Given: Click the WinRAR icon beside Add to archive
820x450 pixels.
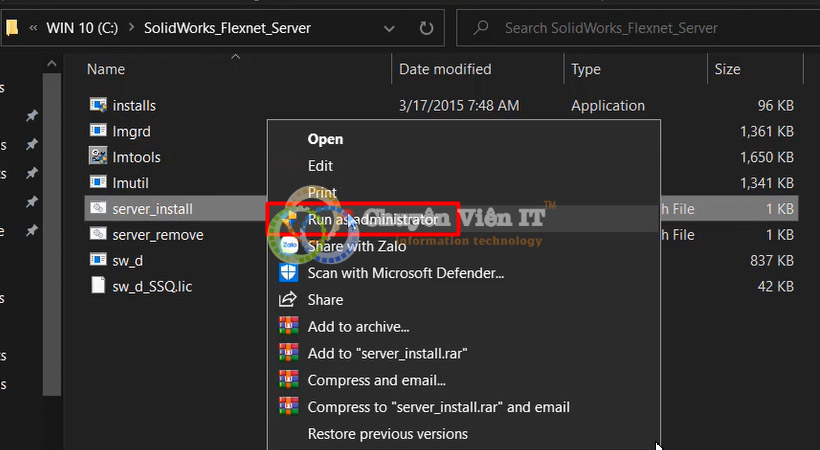Looking at the screenshot, I should (x=288, y=326).
